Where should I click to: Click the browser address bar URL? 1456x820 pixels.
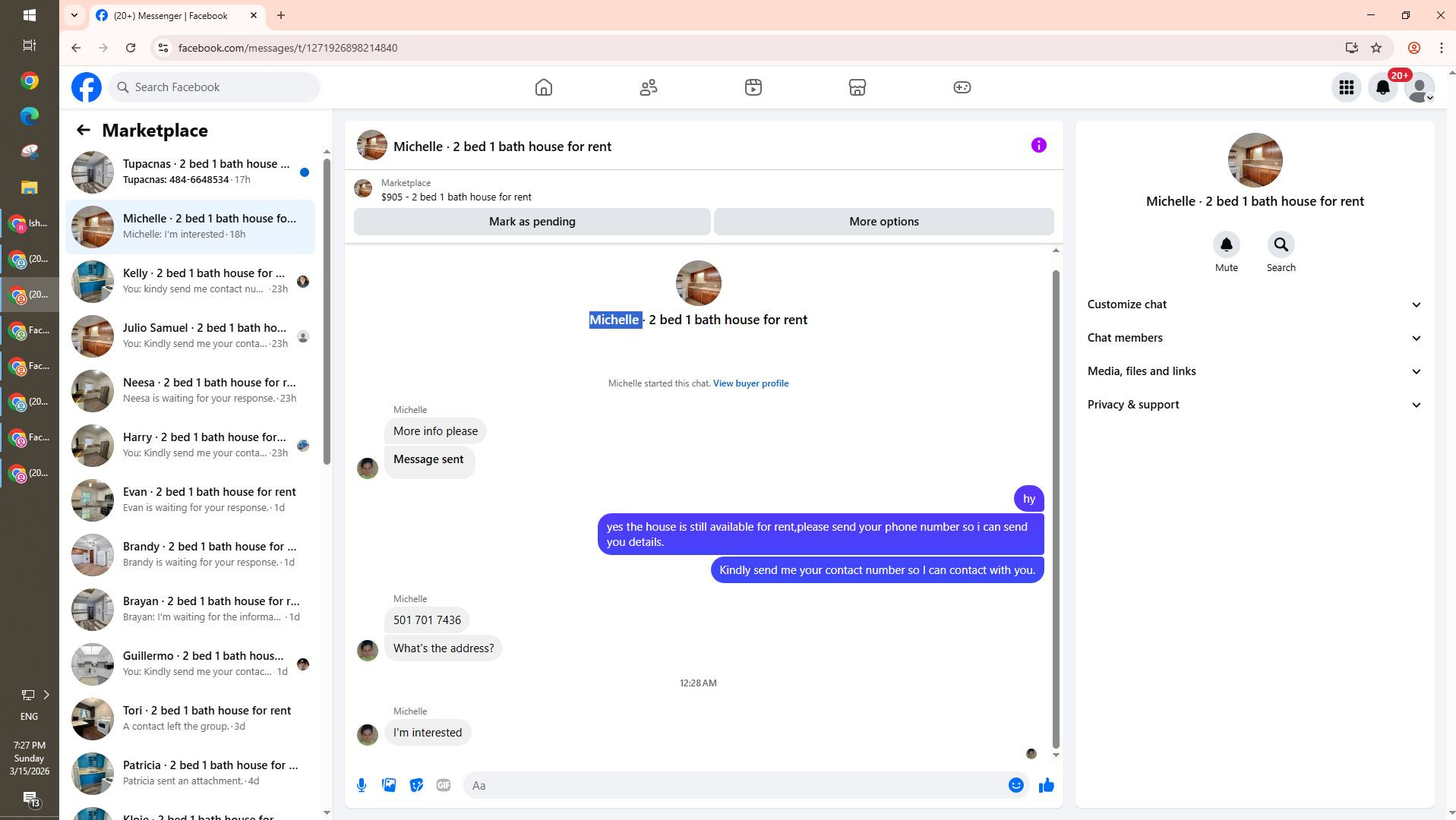288,48
